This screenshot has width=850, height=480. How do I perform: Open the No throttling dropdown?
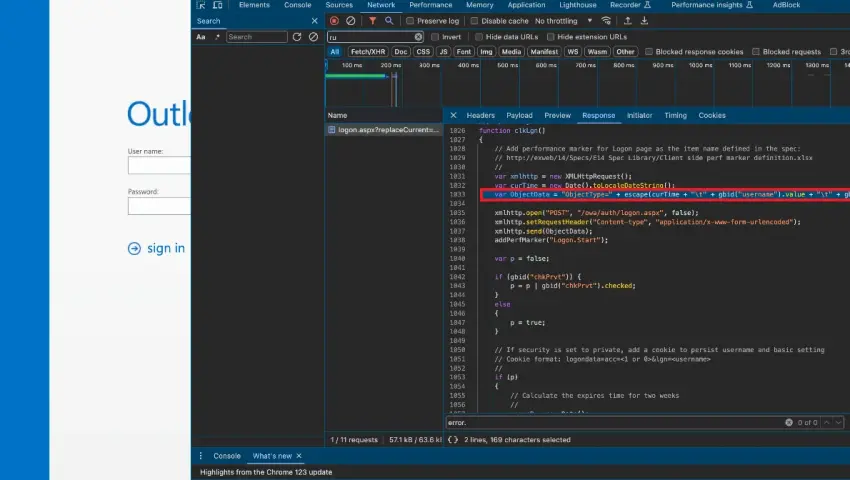pyautogui.click(x=563, y=21)
